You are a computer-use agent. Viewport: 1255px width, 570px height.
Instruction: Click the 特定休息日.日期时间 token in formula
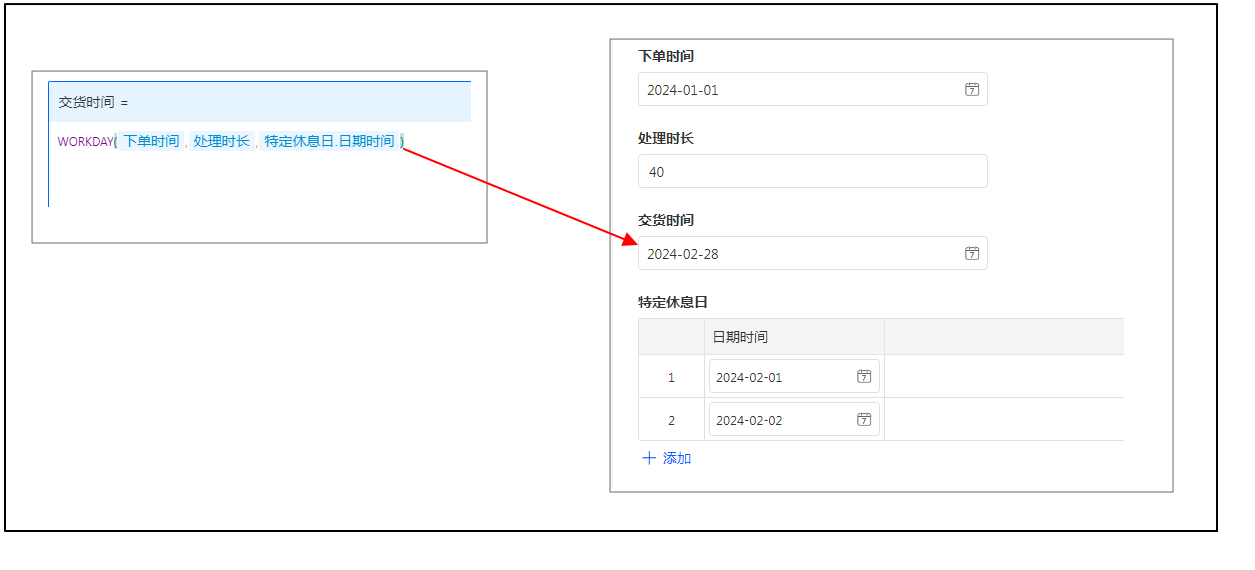pos(329,142)
